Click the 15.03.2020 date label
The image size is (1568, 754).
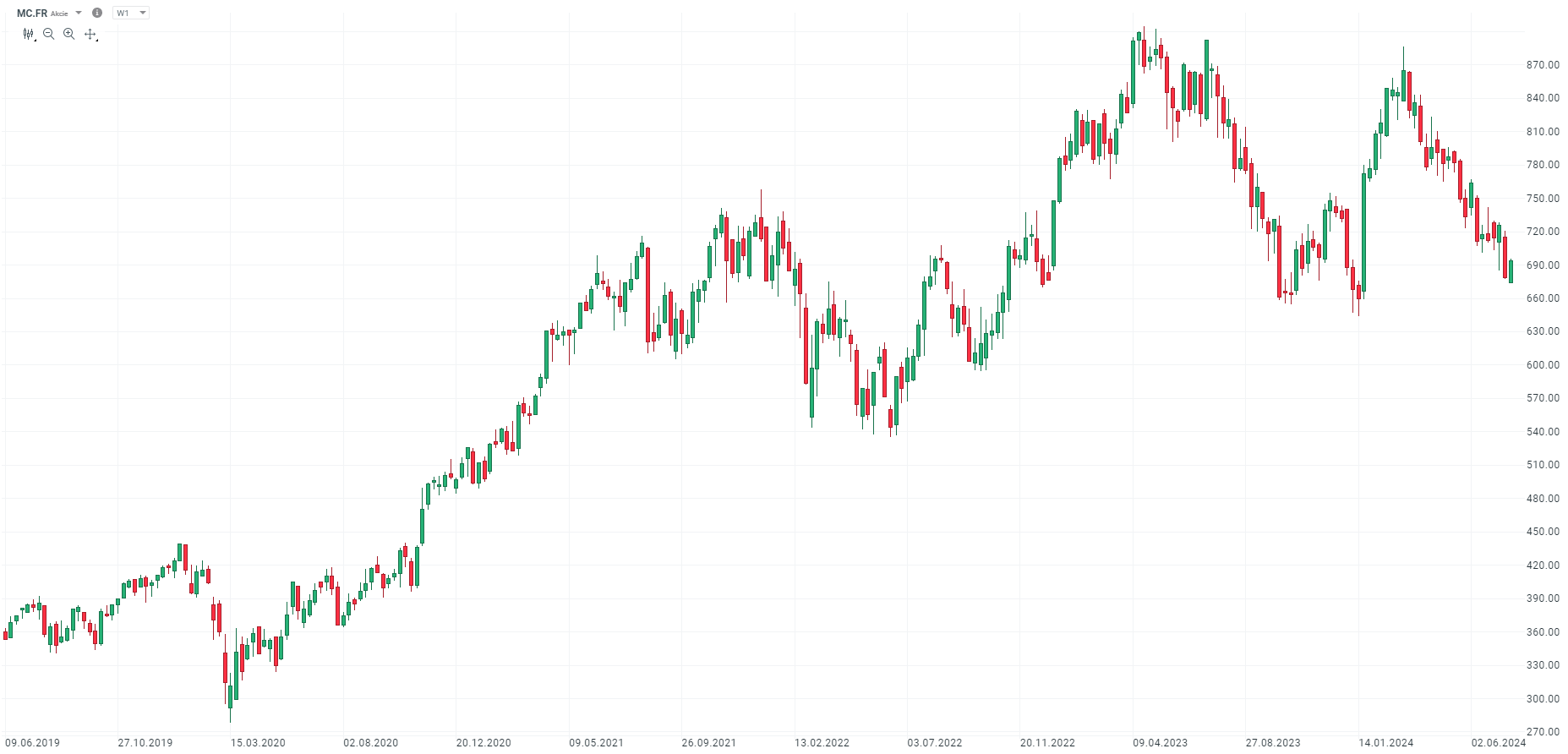pos(258,743)
